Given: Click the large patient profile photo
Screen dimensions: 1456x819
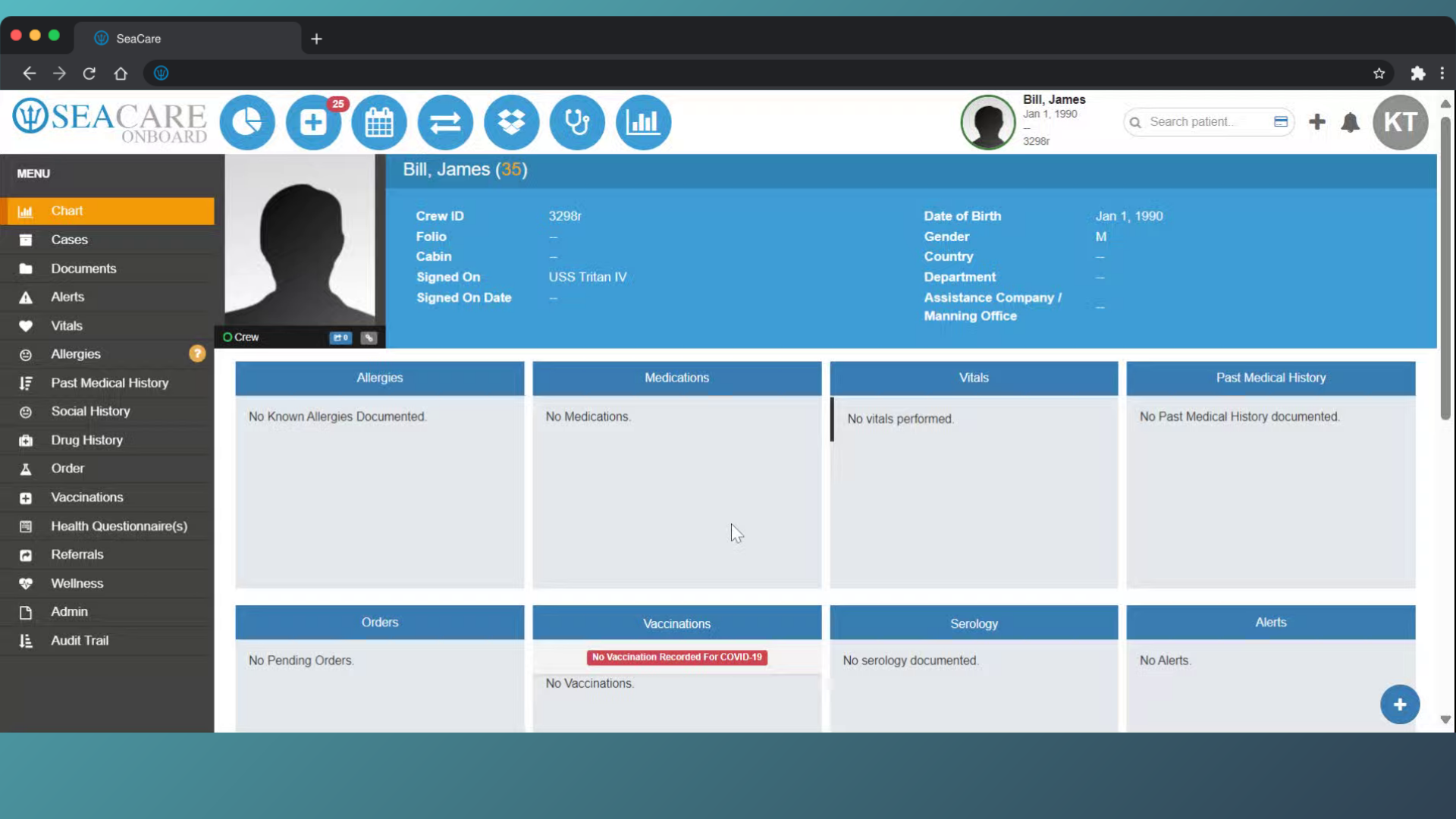Looking at the screenshot, I should tap(300, 240).
